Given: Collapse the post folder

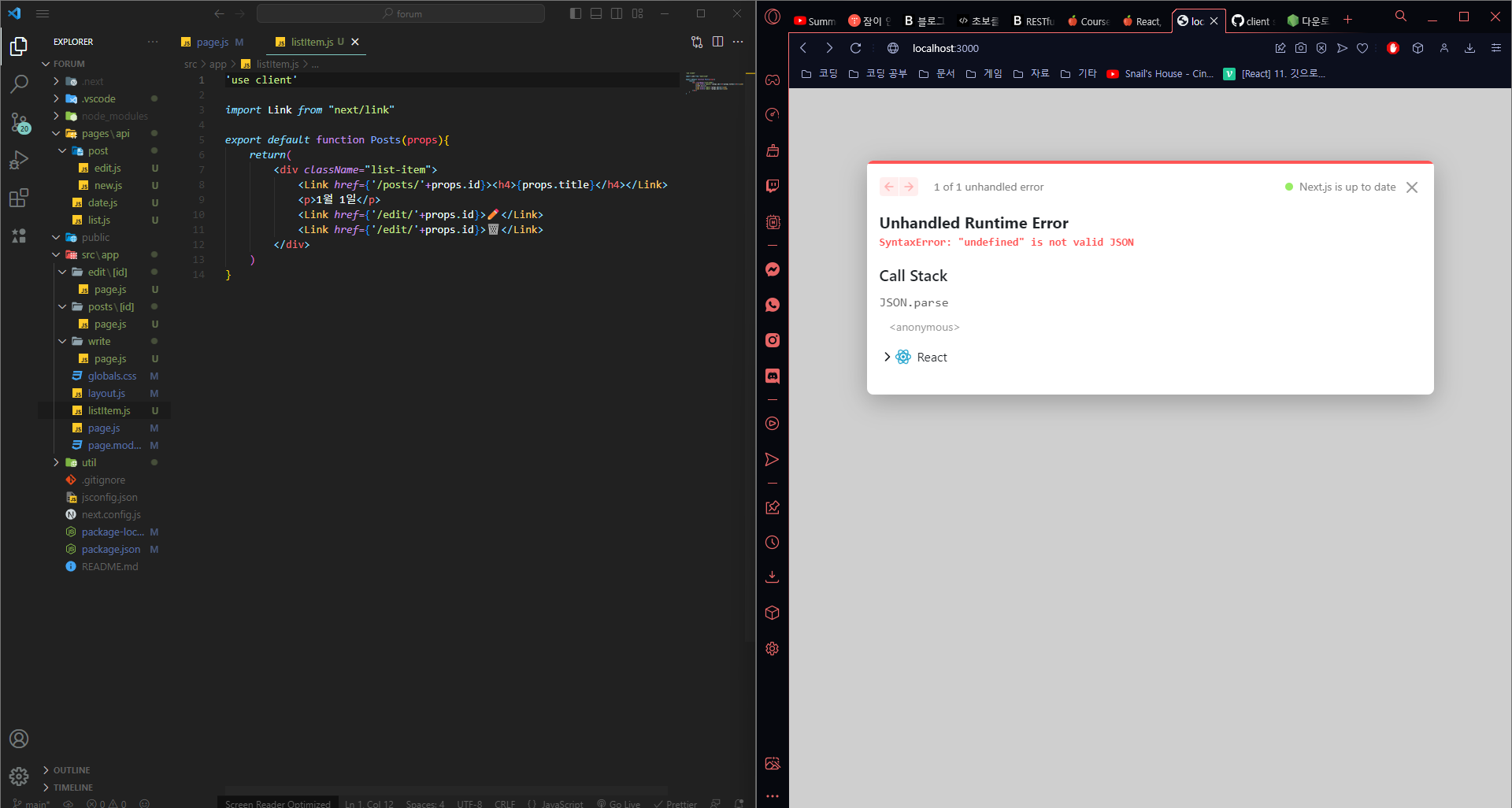Looking at the screenshot, I should (x=62, y=150).
